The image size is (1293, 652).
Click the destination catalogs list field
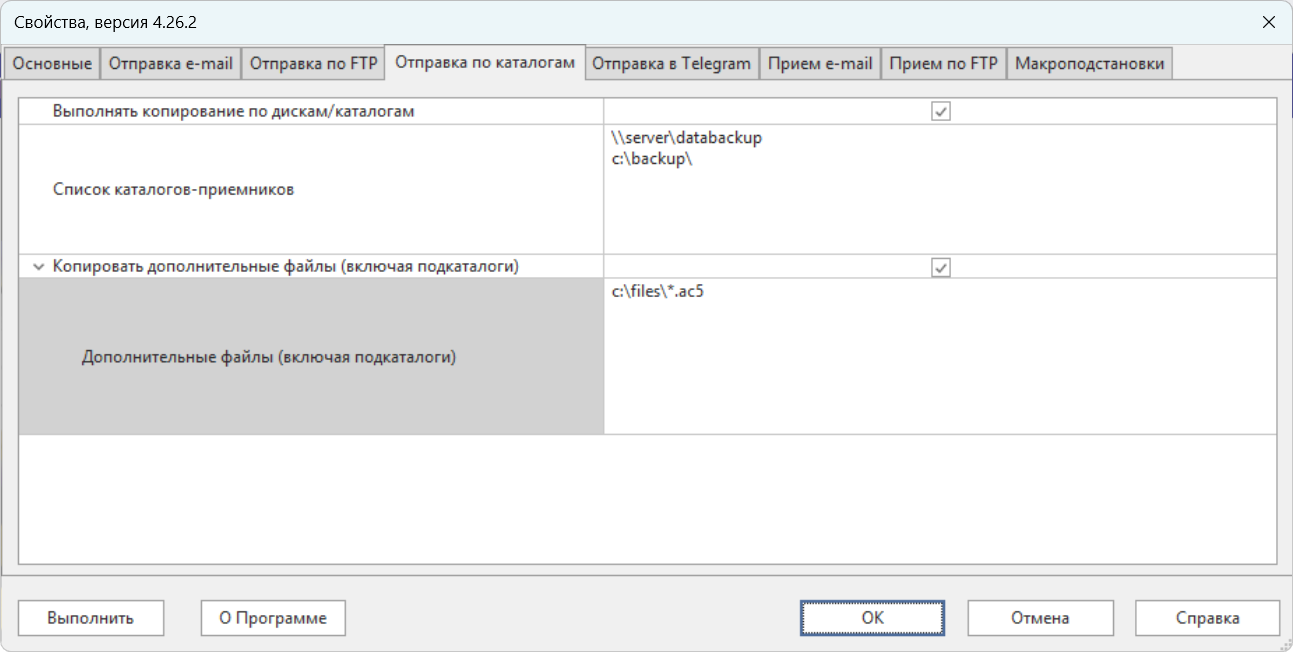940,190
